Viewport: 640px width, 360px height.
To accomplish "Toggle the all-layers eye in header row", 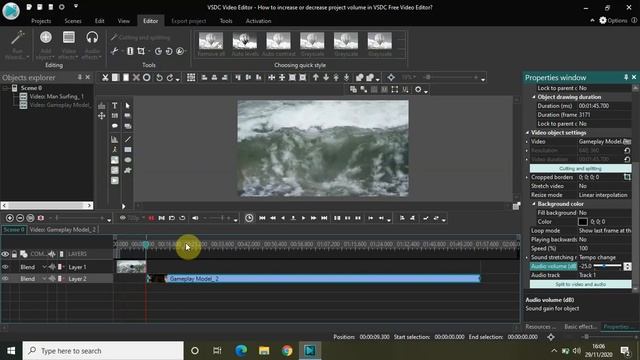I will click(x=5, y=254).
